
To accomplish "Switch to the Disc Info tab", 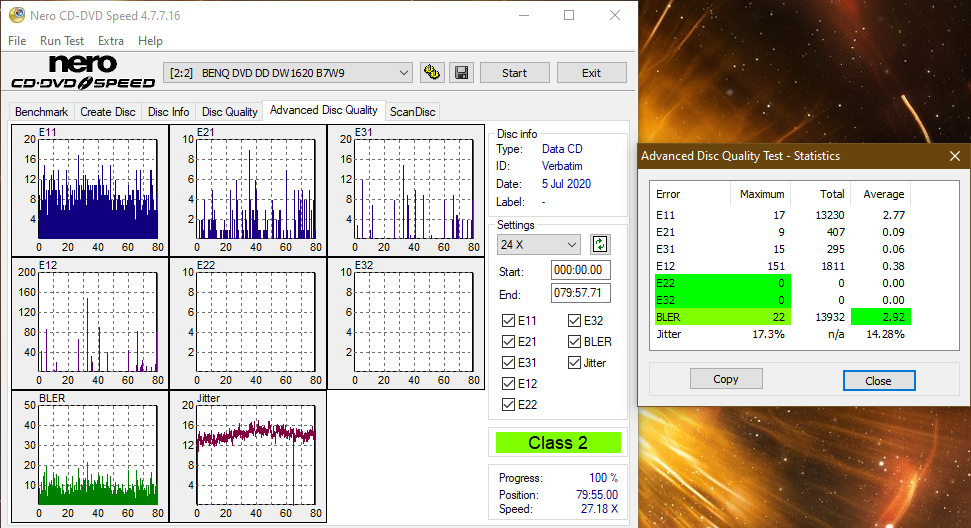I will tap(168, 112).
